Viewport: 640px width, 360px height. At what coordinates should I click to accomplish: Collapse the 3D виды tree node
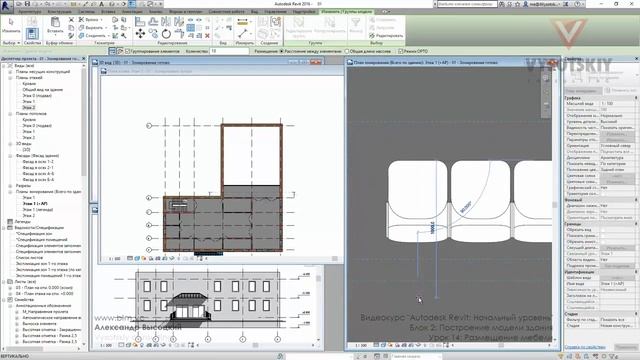(x=10, y=144)
